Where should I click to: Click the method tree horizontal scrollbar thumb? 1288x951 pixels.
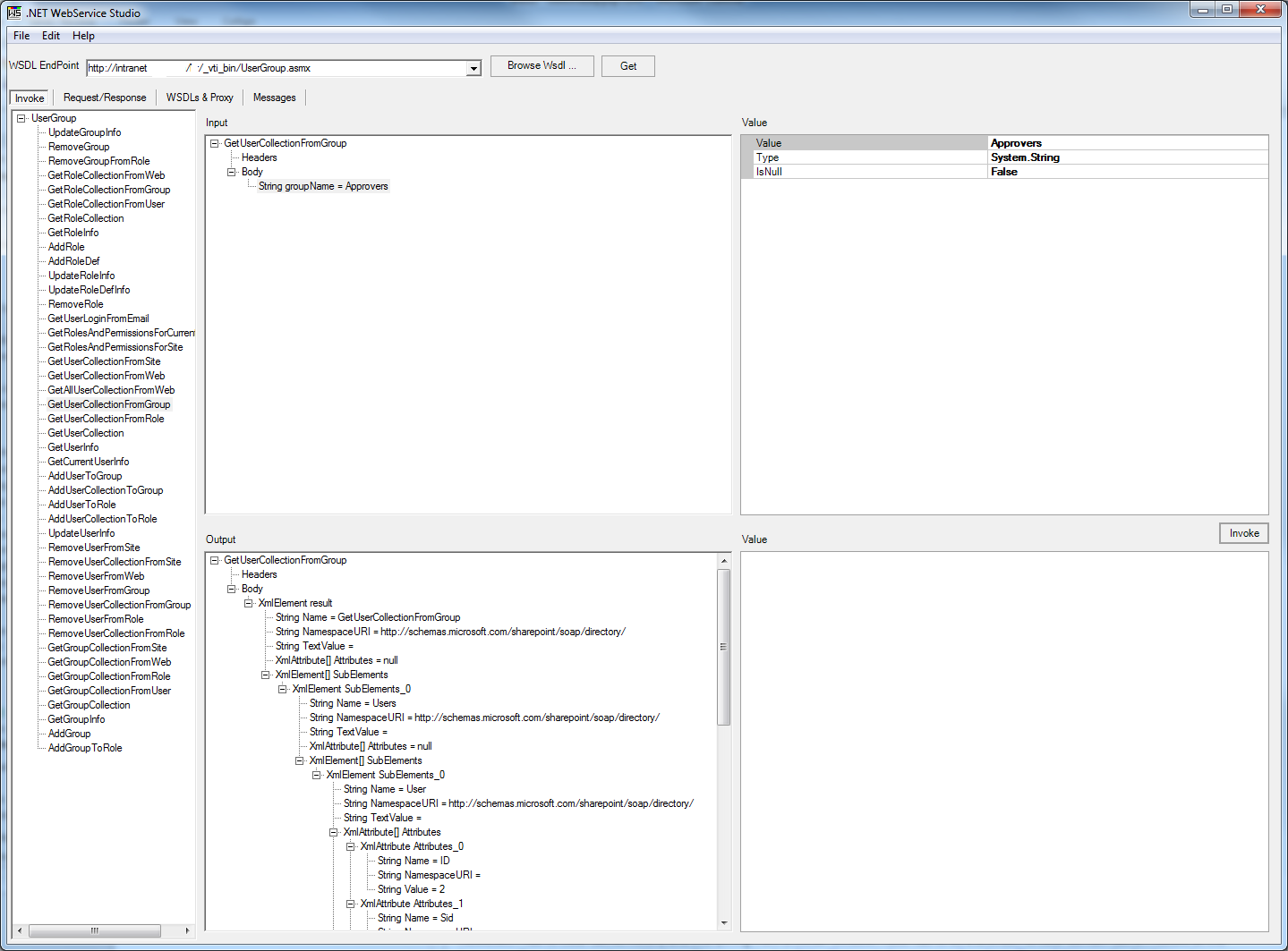coord(95,930)
